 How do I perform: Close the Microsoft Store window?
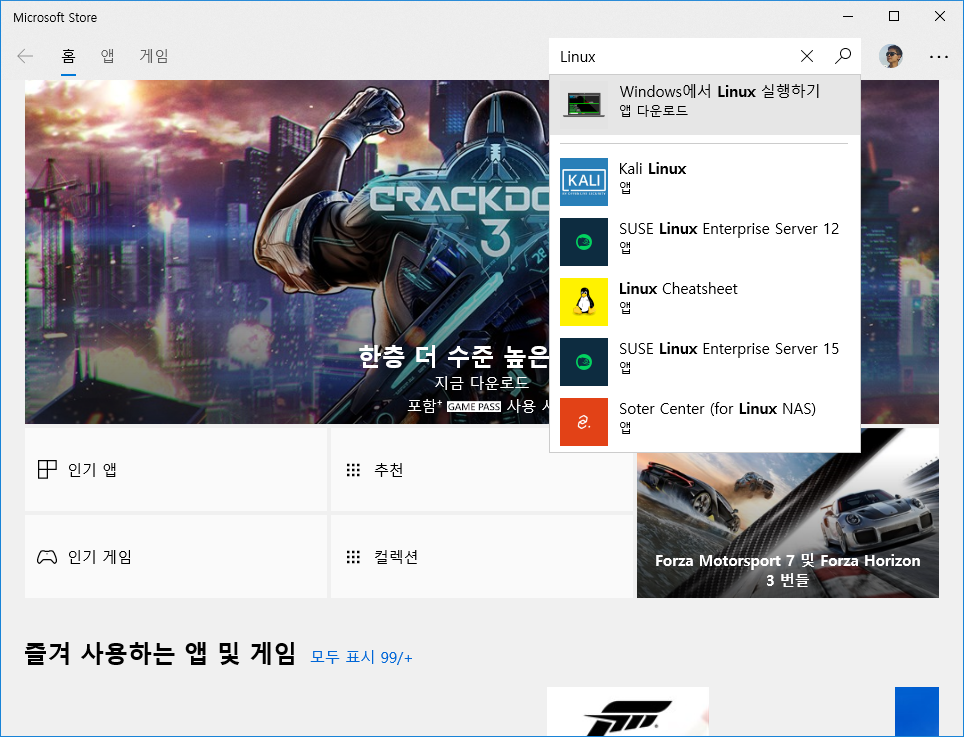pyautogui.click(x=940, y=17)
